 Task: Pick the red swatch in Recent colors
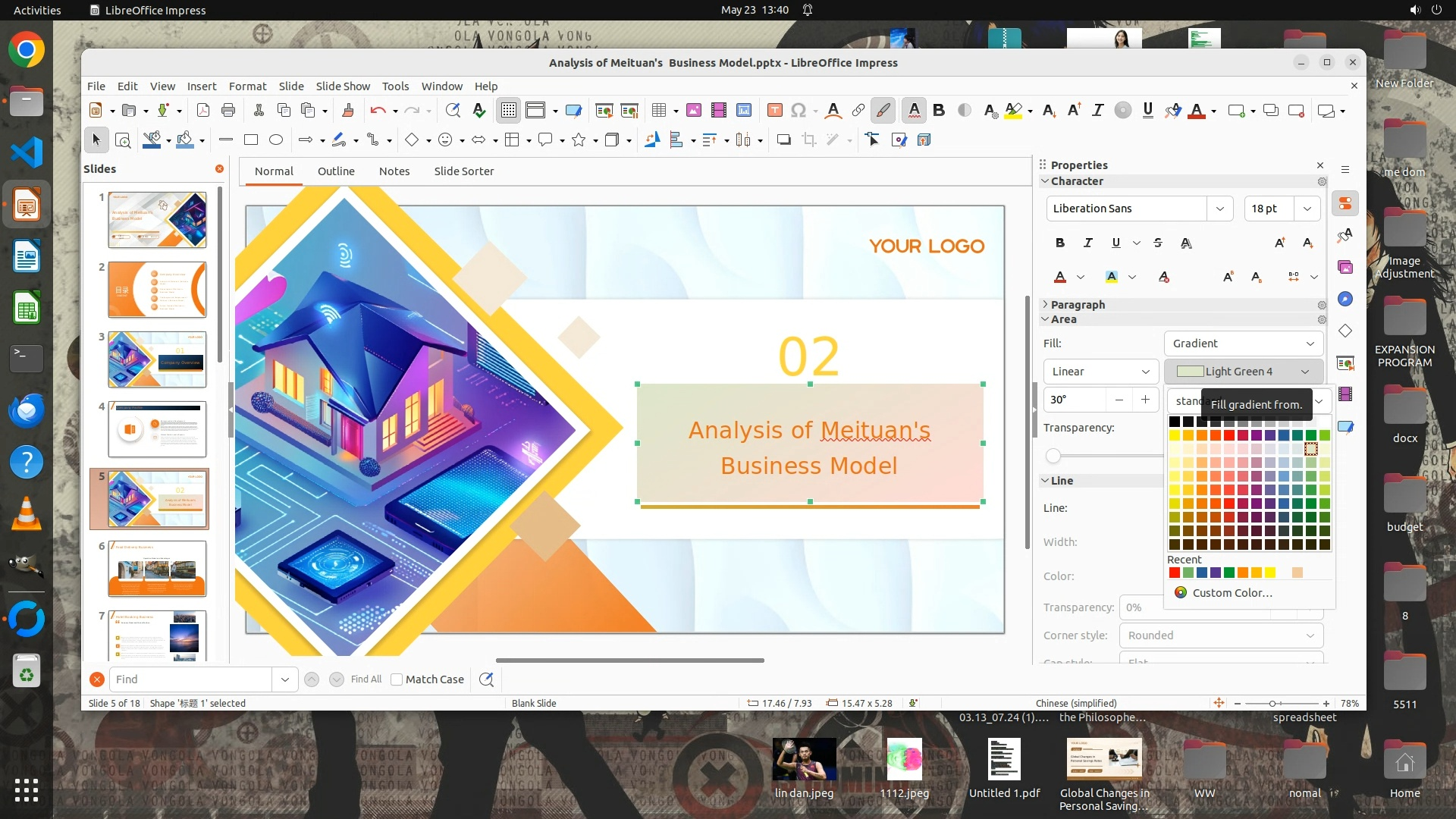tap(1174, 573)
